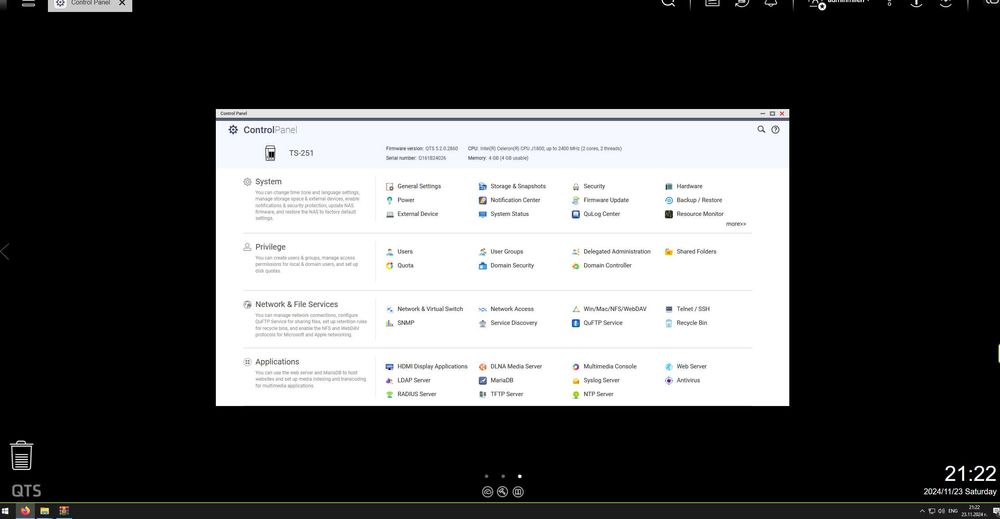
Task: Open QTS search in top bar
Action: [x=668, y=3]
